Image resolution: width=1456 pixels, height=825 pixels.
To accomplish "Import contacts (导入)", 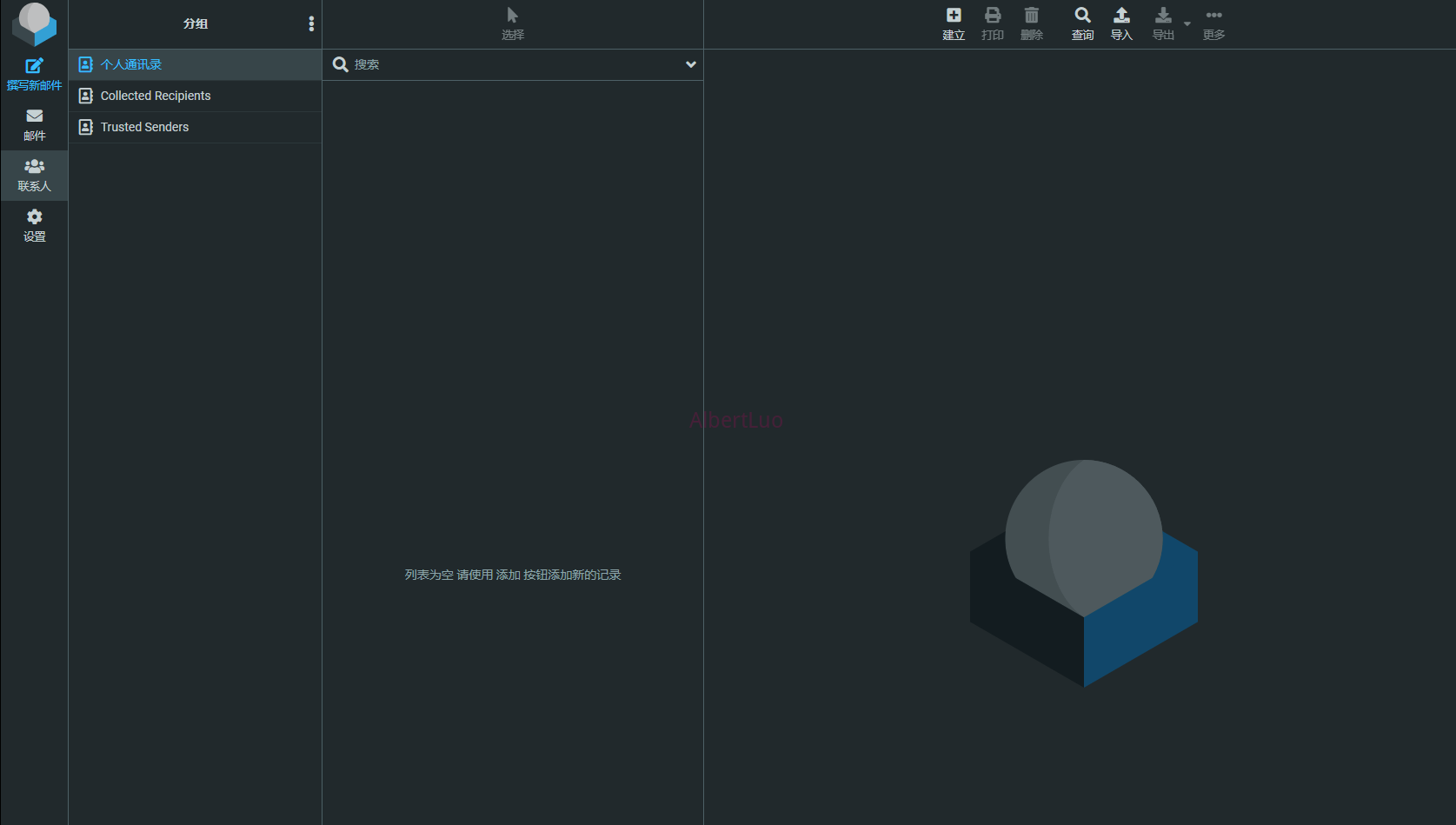I will [1121, 24].
